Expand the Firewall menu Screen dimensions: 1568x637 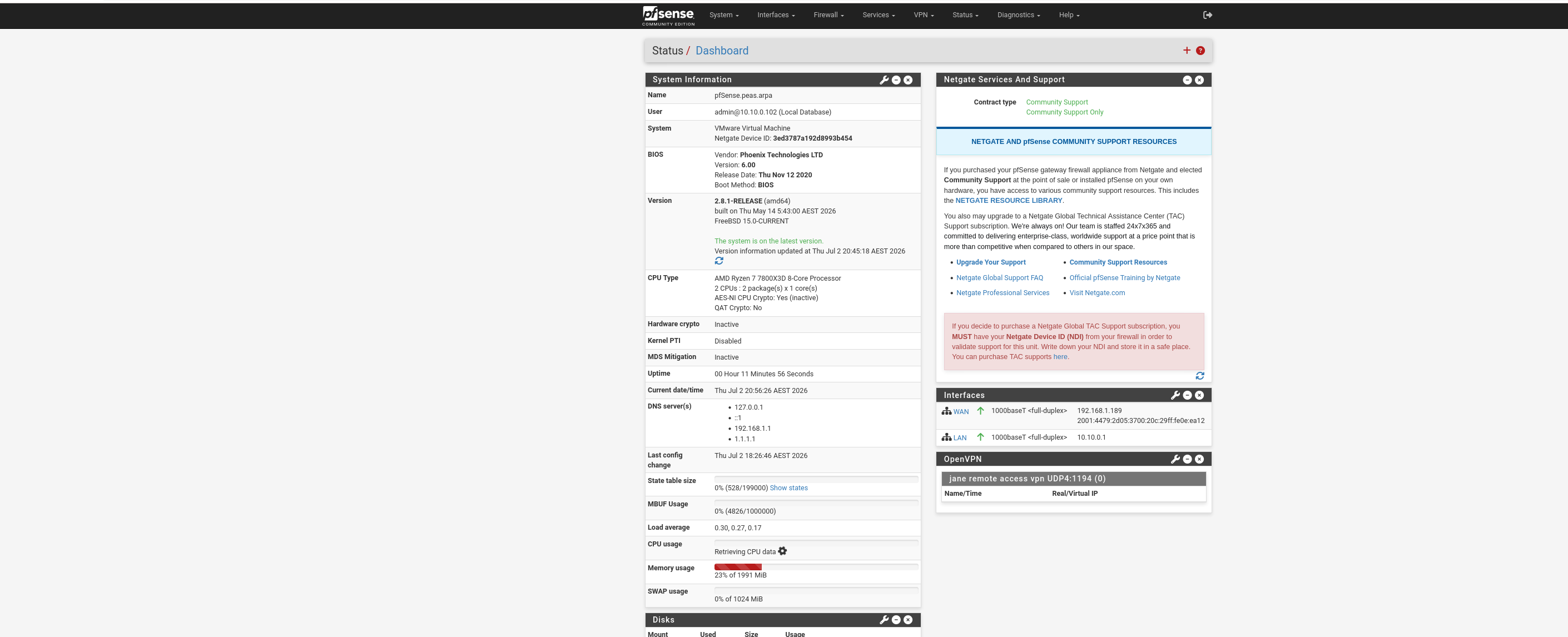828,15
